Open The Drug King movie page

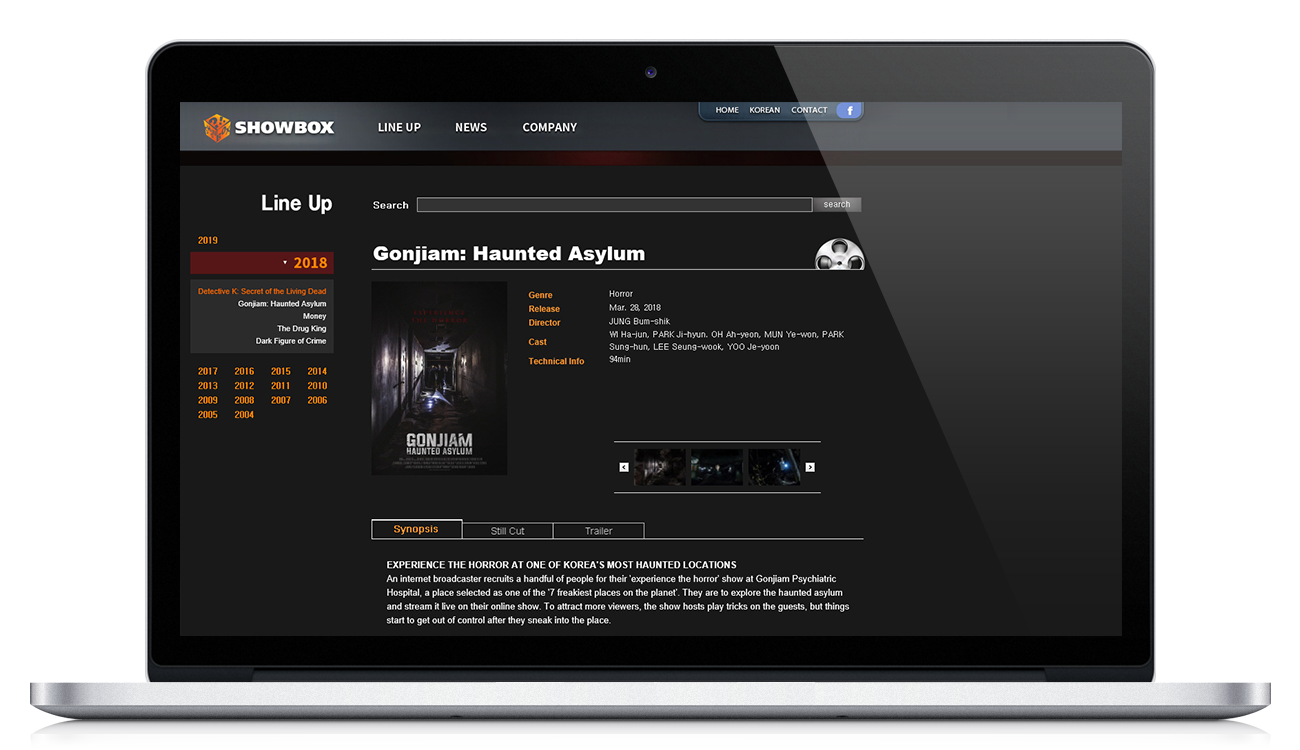click(302, 329)
